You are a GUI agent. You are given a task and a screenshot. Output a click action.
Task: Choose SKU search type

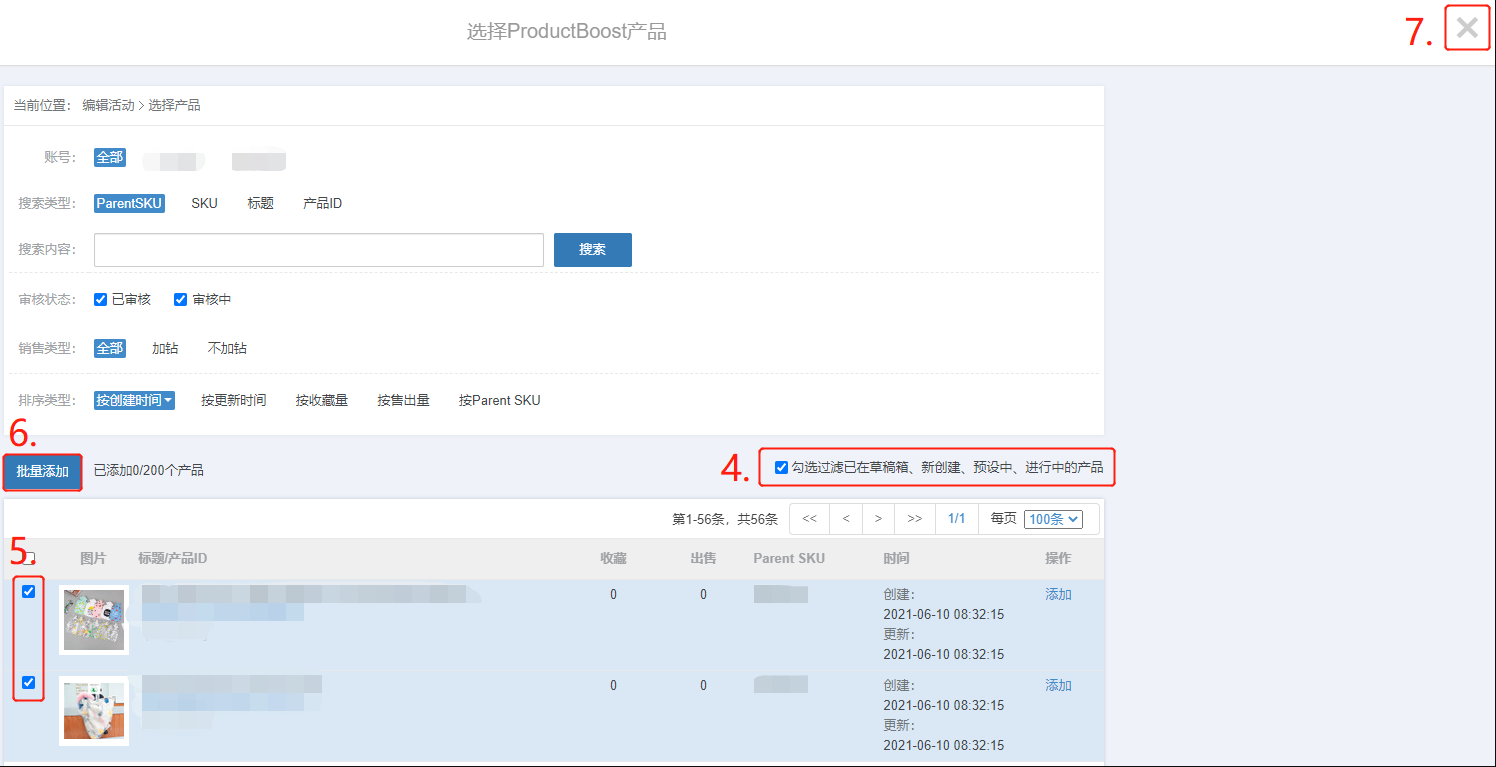pyautogui.click(x=204, y=203)
